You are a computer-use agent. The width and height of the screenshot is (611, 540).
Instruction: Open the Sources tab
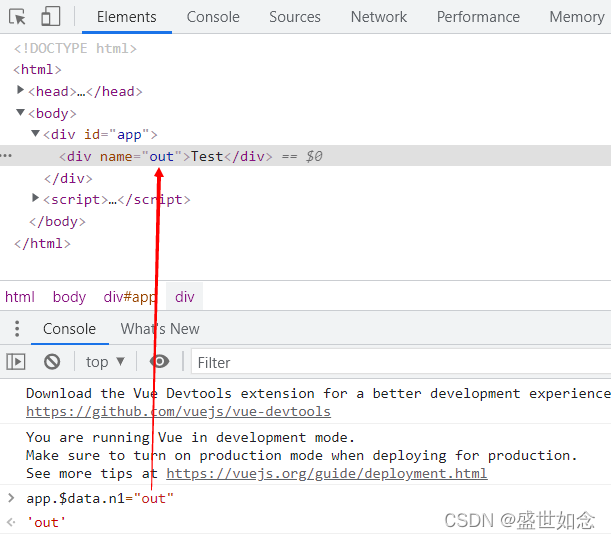[x=295, y=17]
